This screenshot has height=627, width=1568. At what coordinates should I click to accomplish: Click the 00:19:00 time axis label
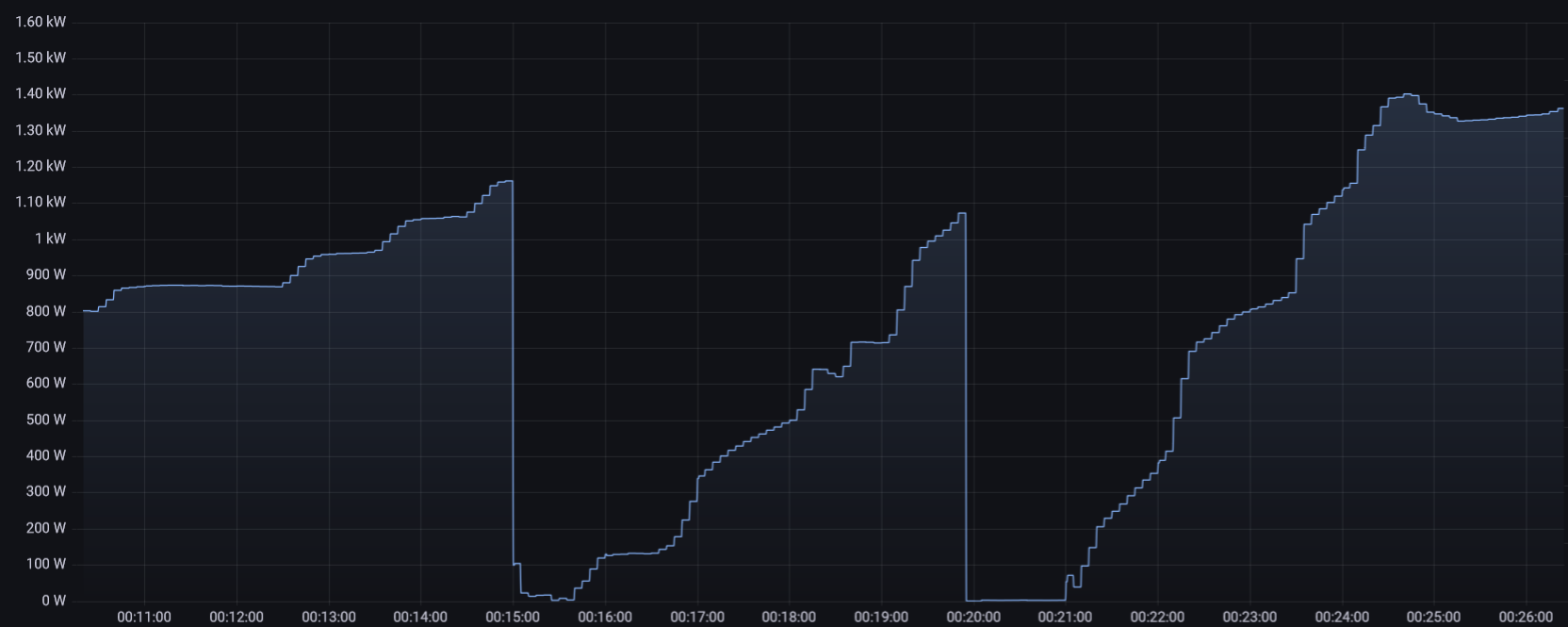coord(881,617)
